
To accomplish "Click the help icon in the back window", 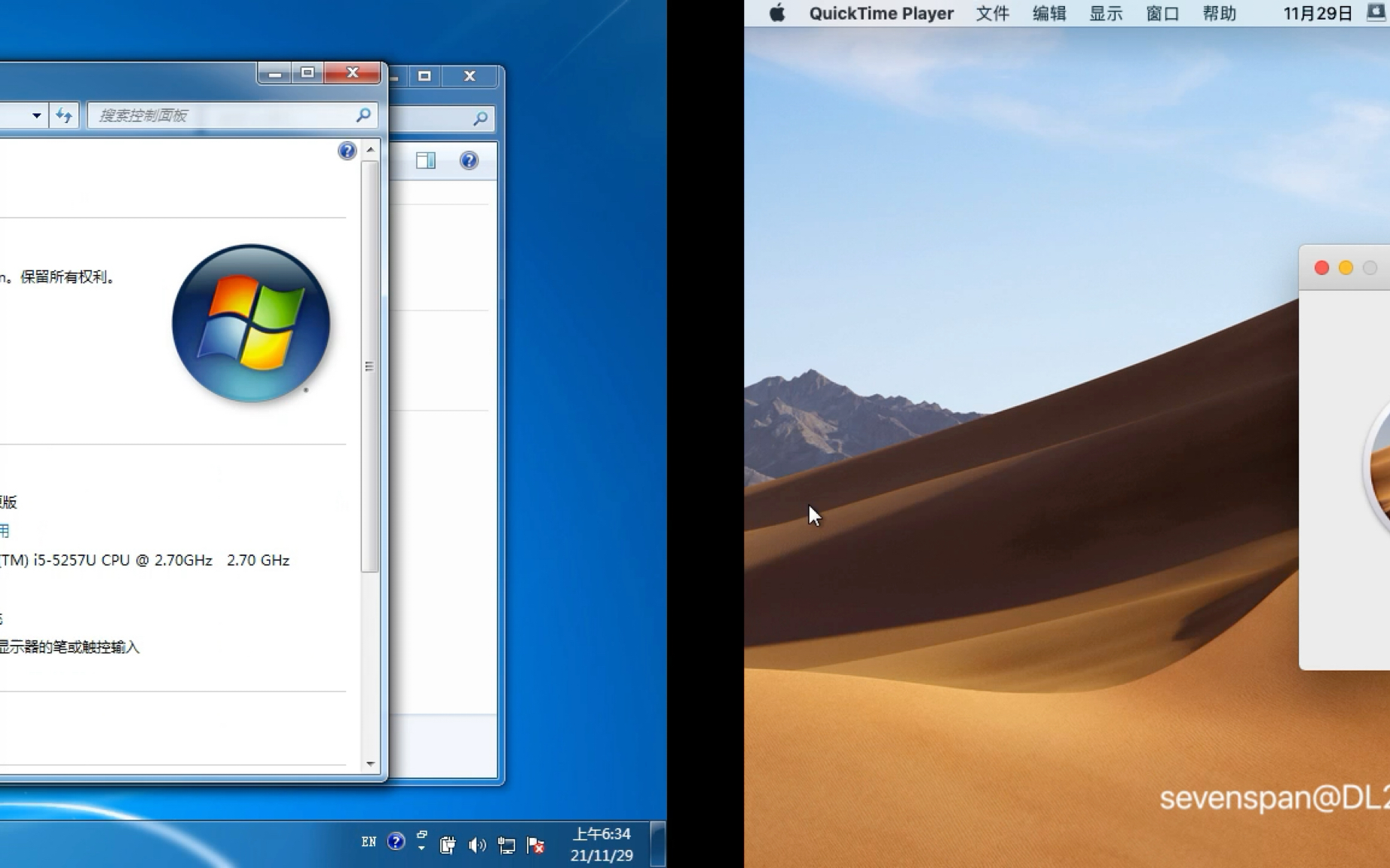I will 469,160.
